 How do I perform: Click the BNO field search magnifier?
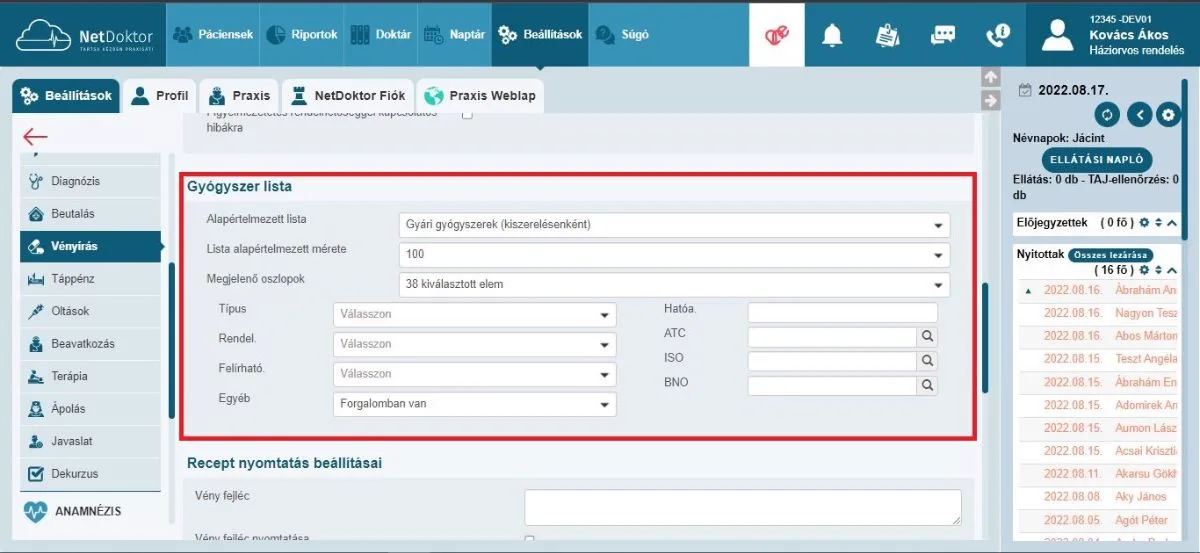tap(927, 385)
